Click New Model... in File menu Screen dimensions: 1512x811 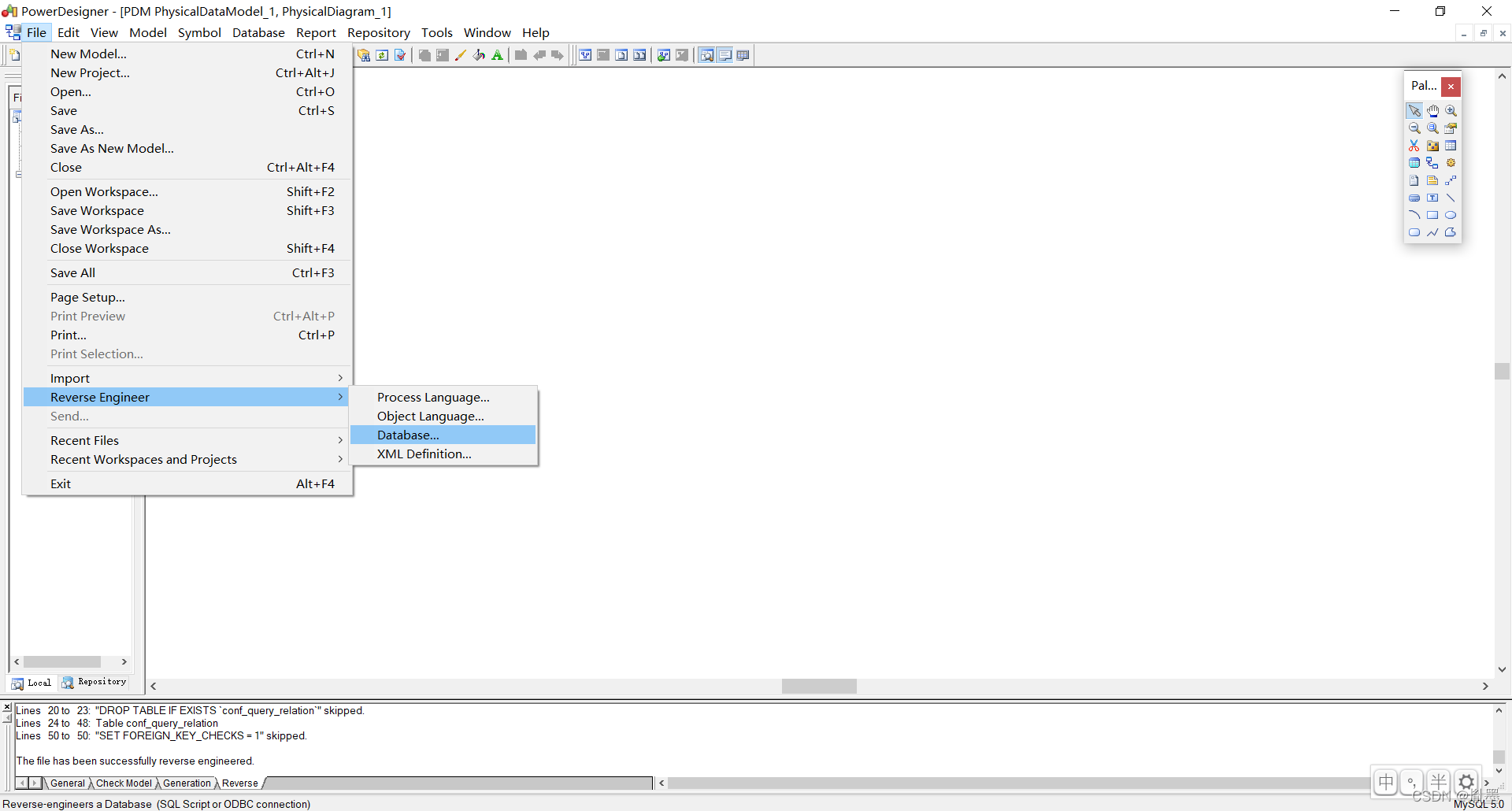[187, 54]
